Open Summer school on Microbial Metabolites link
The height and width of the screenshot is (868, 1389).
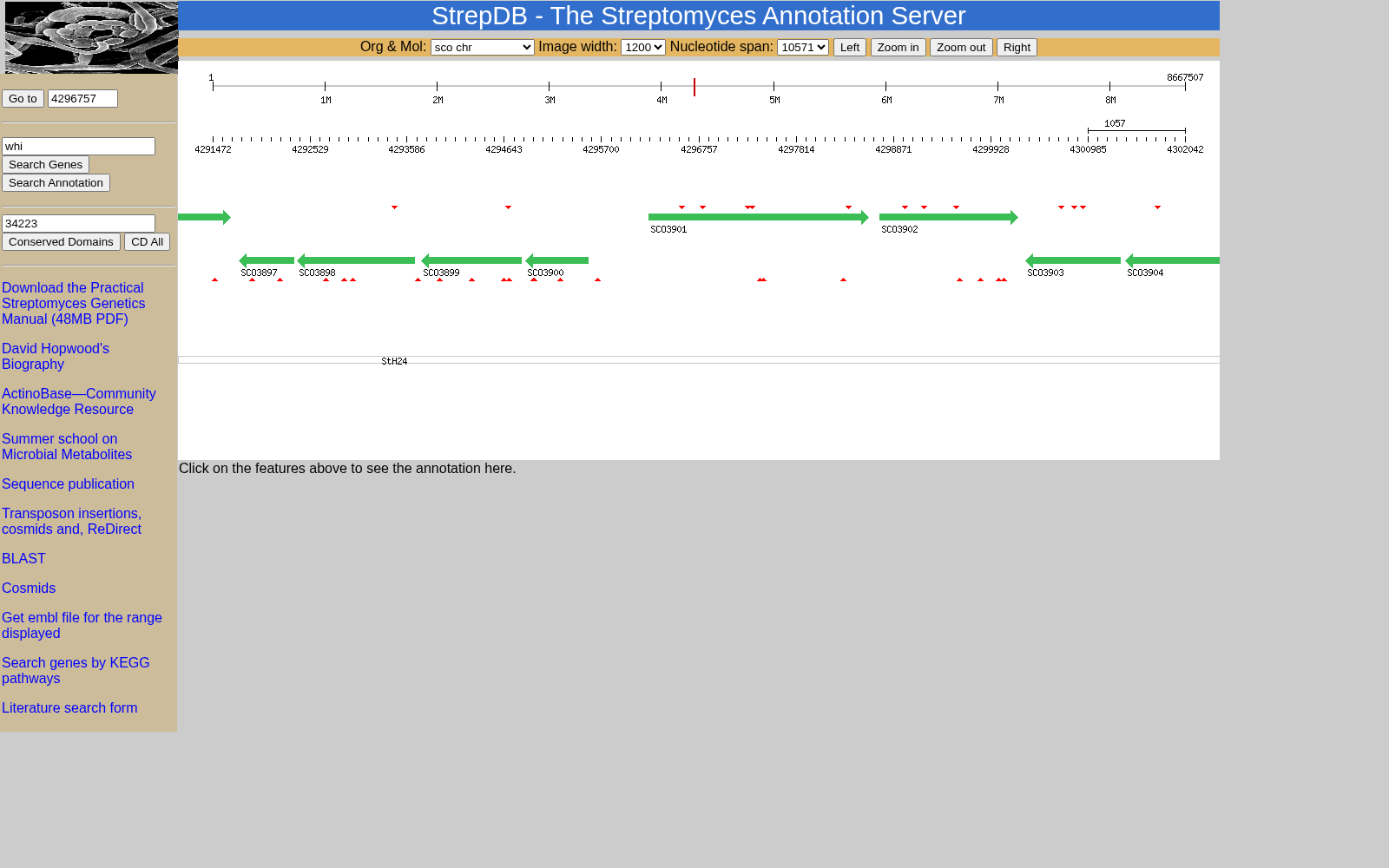(x=67, y=446)
